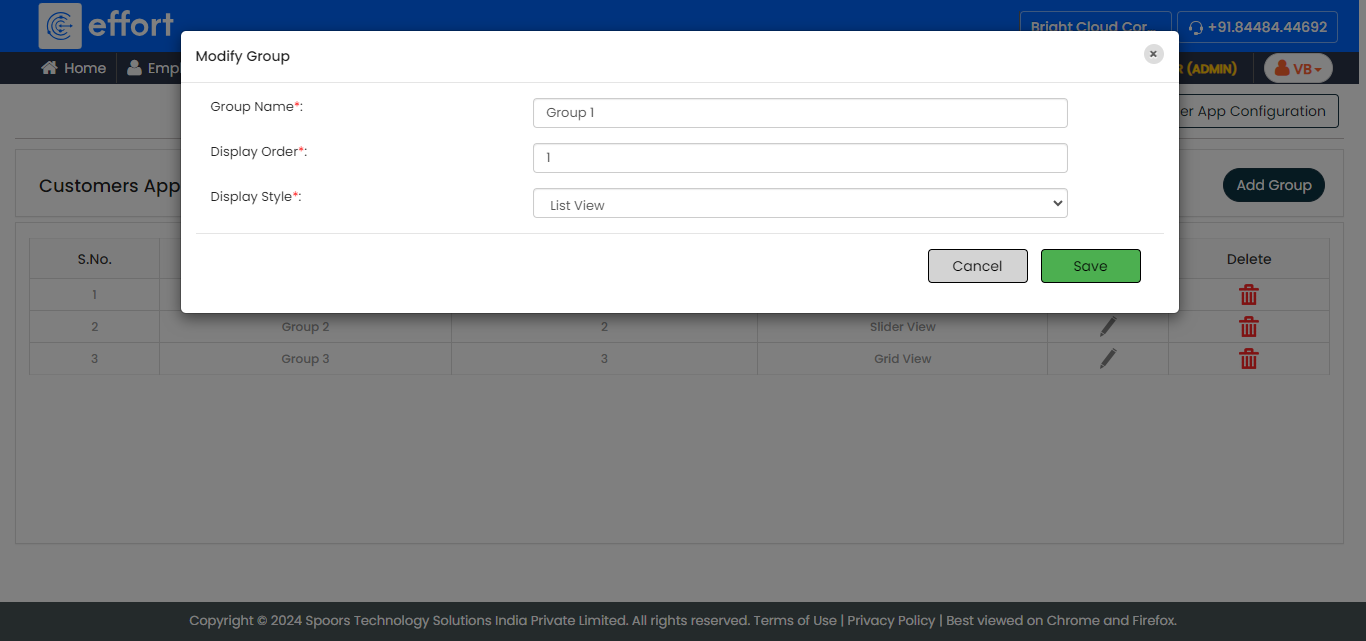The width and height of the screenshot is (1366, 641).
Task: Edit Group 2 using pencil icon
Action: pos(1107,327)
